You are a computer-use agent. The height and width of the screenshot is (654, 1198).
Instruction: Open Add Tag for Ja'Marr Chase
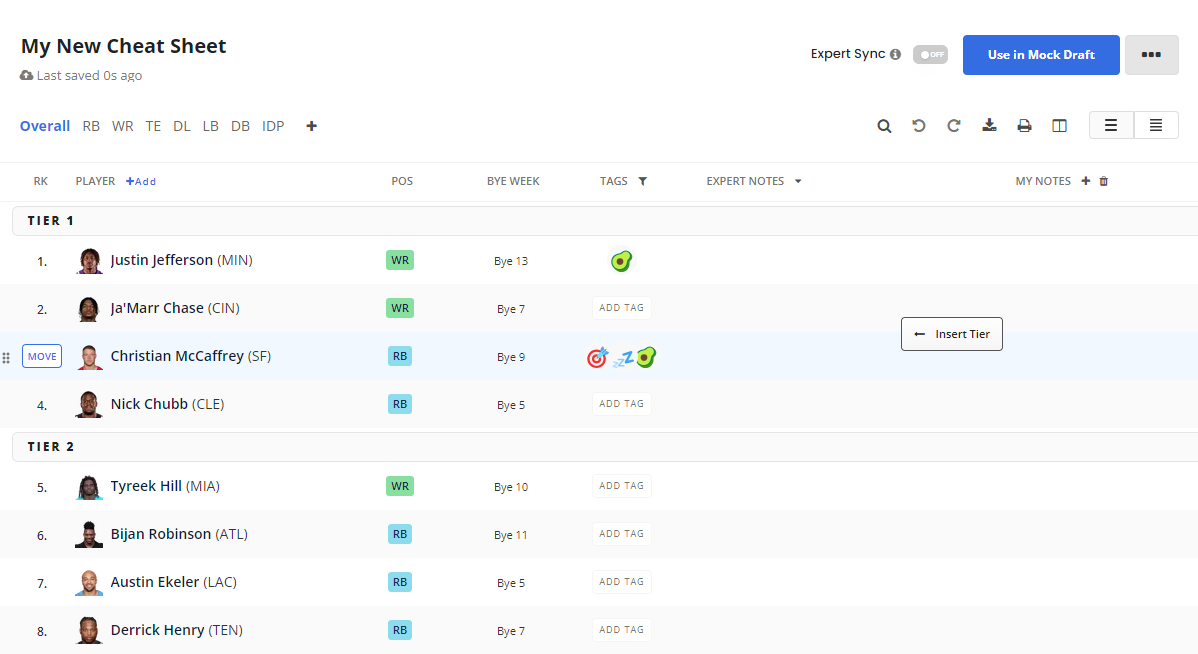point(621,308)
